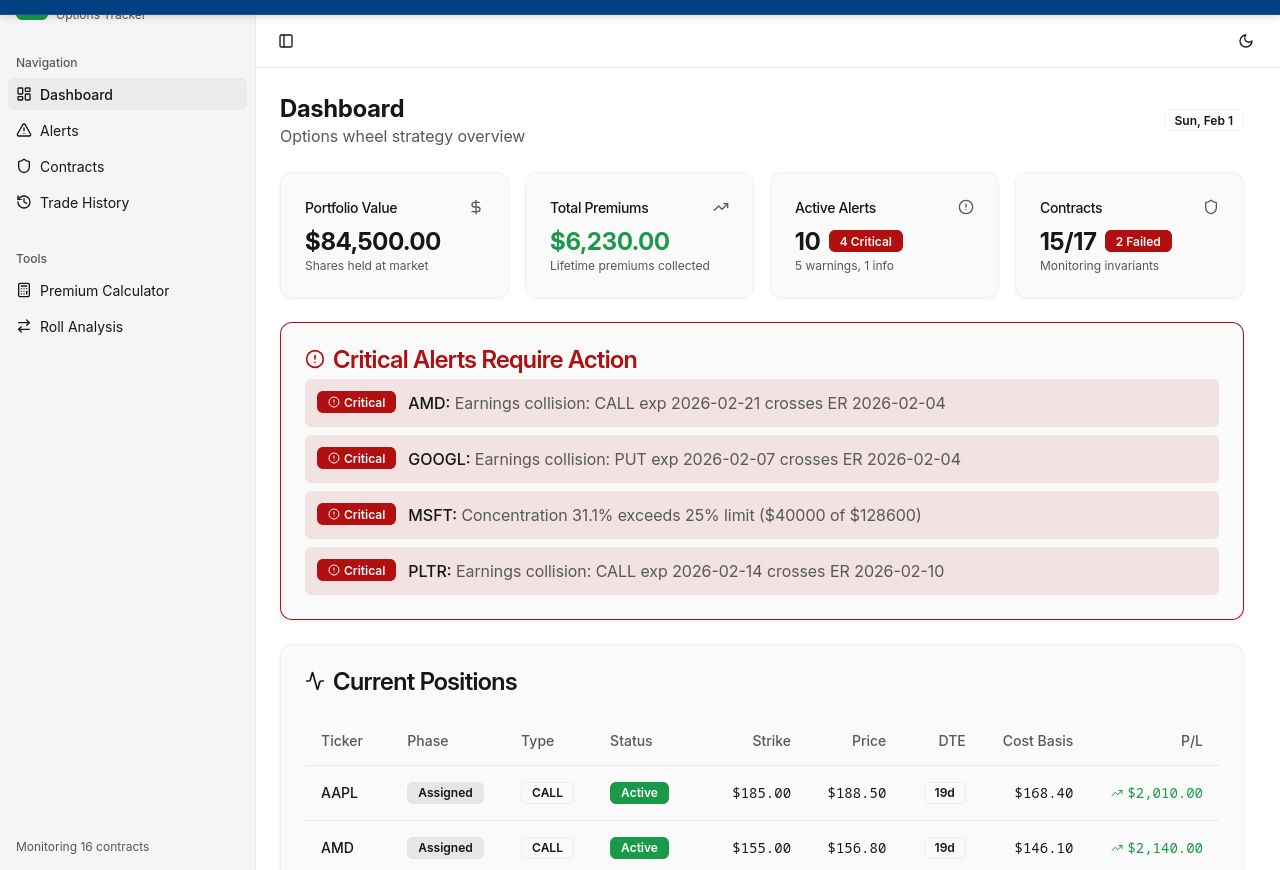Click the Roll Analysis arrows icon
This screenshot has width=1280, height=870.
click(24, 326)
